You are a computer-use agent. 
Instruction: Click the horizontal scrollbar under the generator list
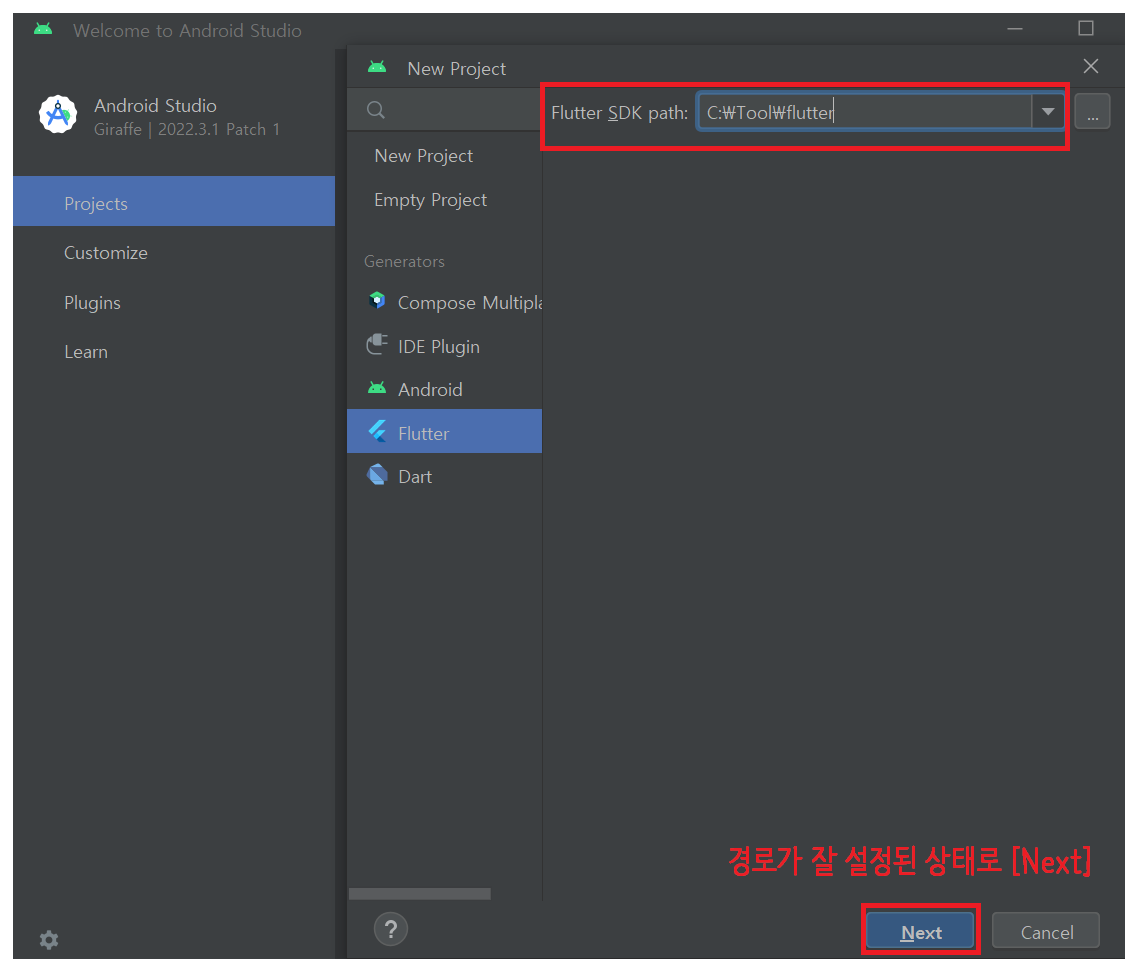pos(420,893)
